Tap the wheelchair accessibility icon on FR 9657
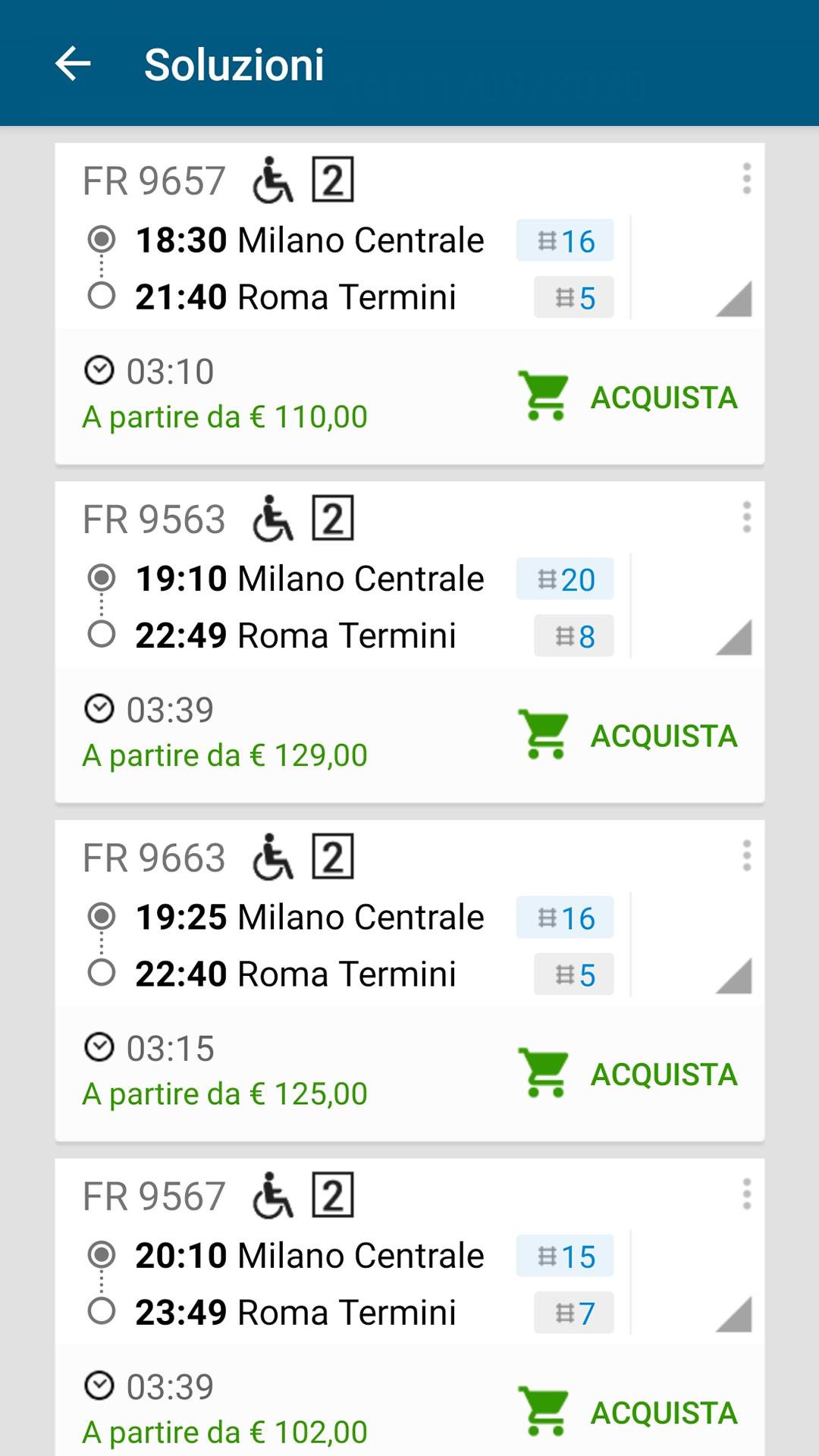Viewport: 819px width, 1456px height. (273, 180)
